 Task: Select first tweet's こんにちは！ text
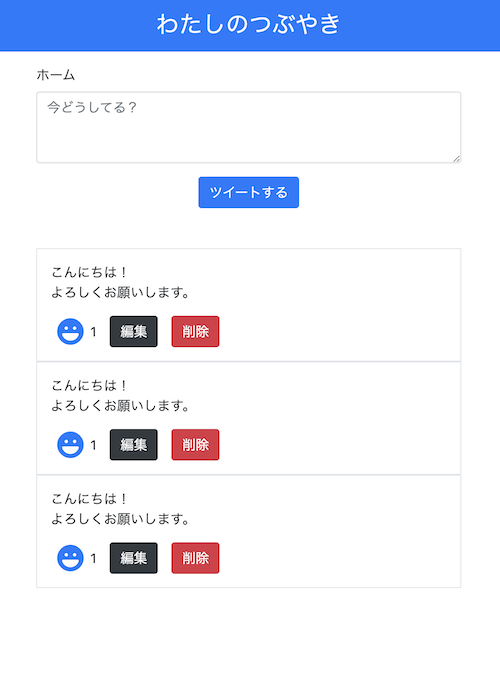[89, 272]
